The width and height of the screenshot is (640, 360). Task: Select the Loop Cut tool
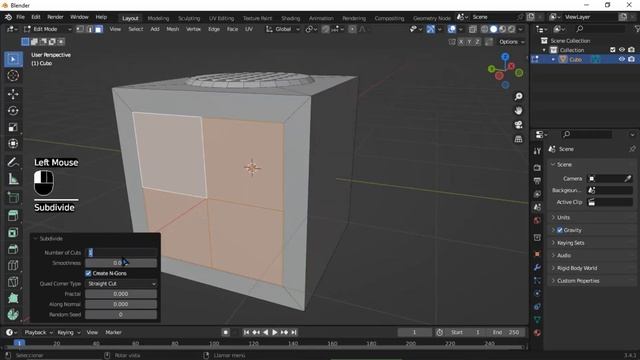point(13,265)
